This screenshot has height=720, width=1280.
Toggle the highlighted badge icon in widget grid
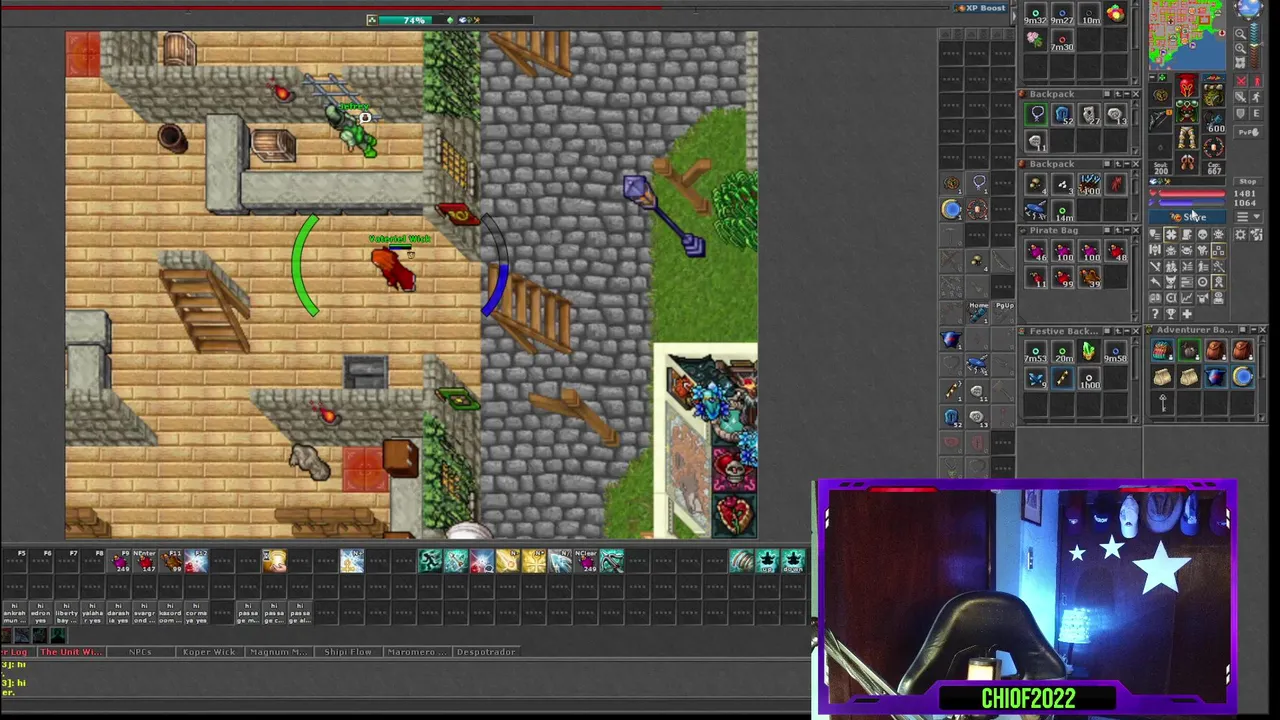1218,282
